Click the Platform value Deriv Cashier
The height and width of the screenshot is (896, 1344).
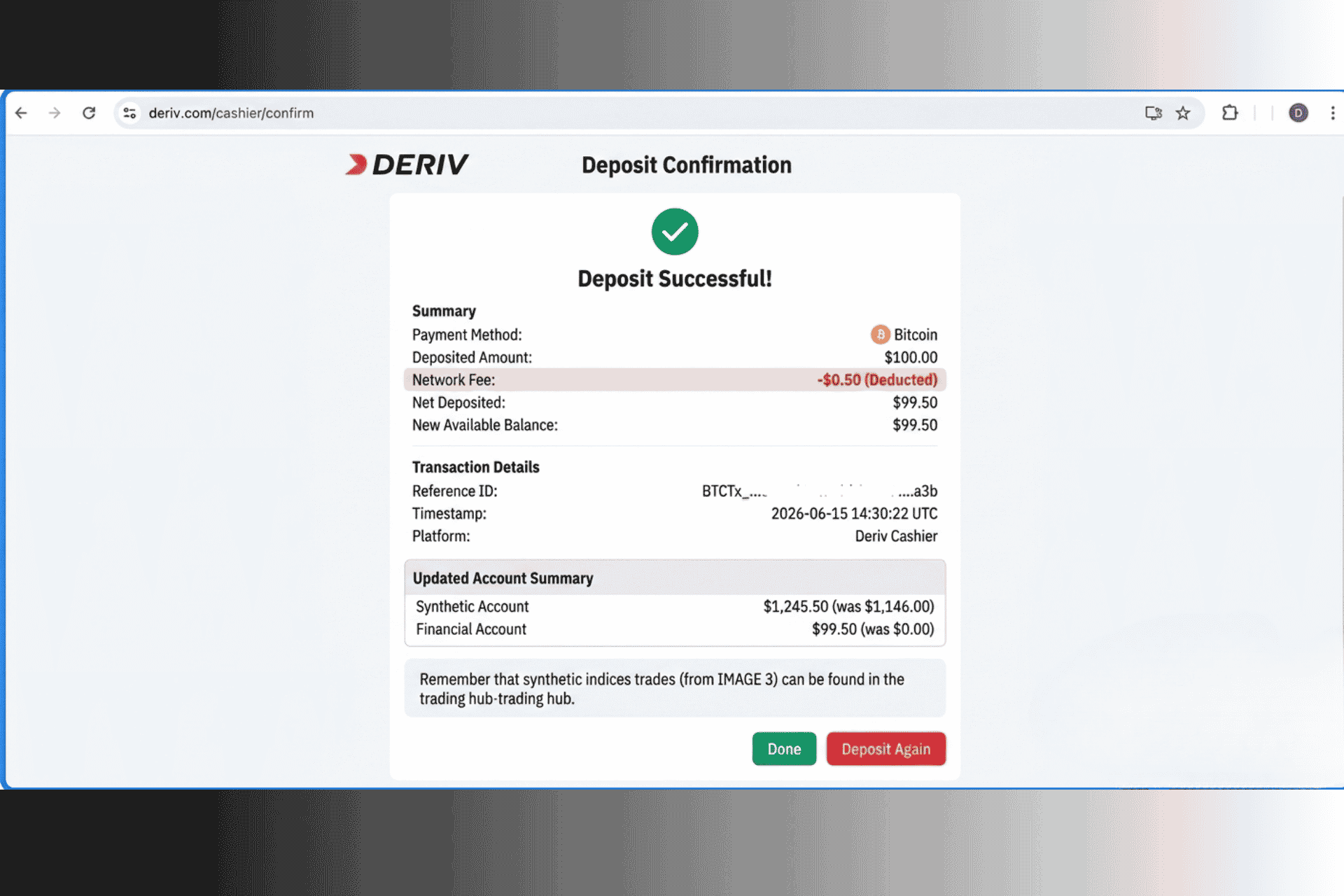point(896,536)
